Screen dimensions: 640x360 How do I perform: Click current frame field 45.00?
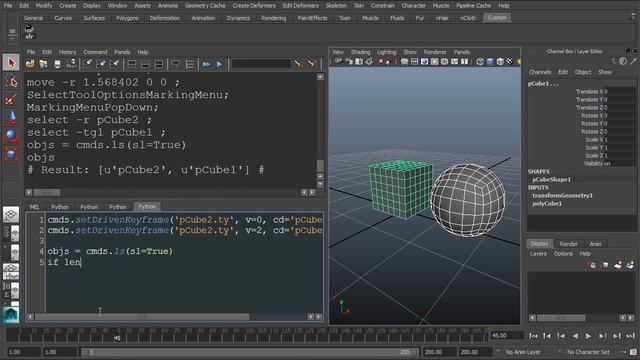(507, 336)
